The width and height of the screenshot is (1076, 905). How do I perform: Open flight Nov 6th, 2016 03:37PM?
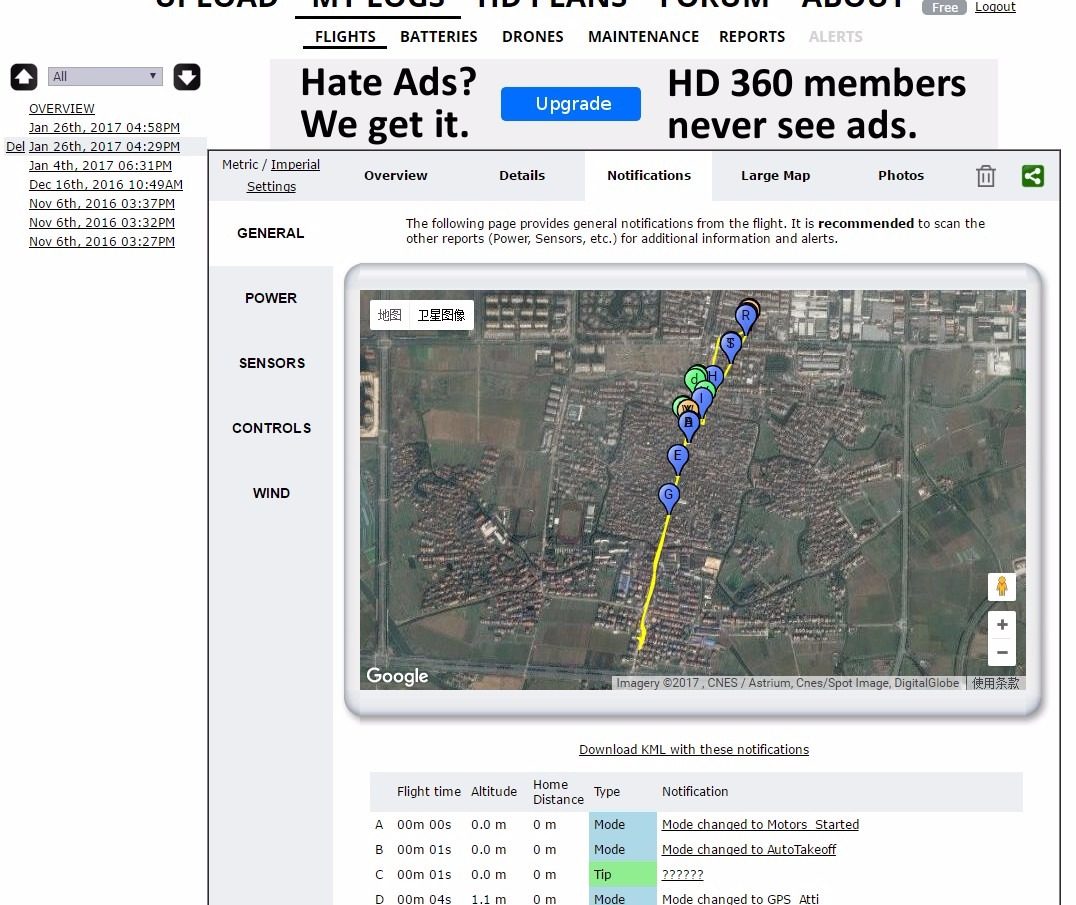pyautogui.click(x=102, y=204)
